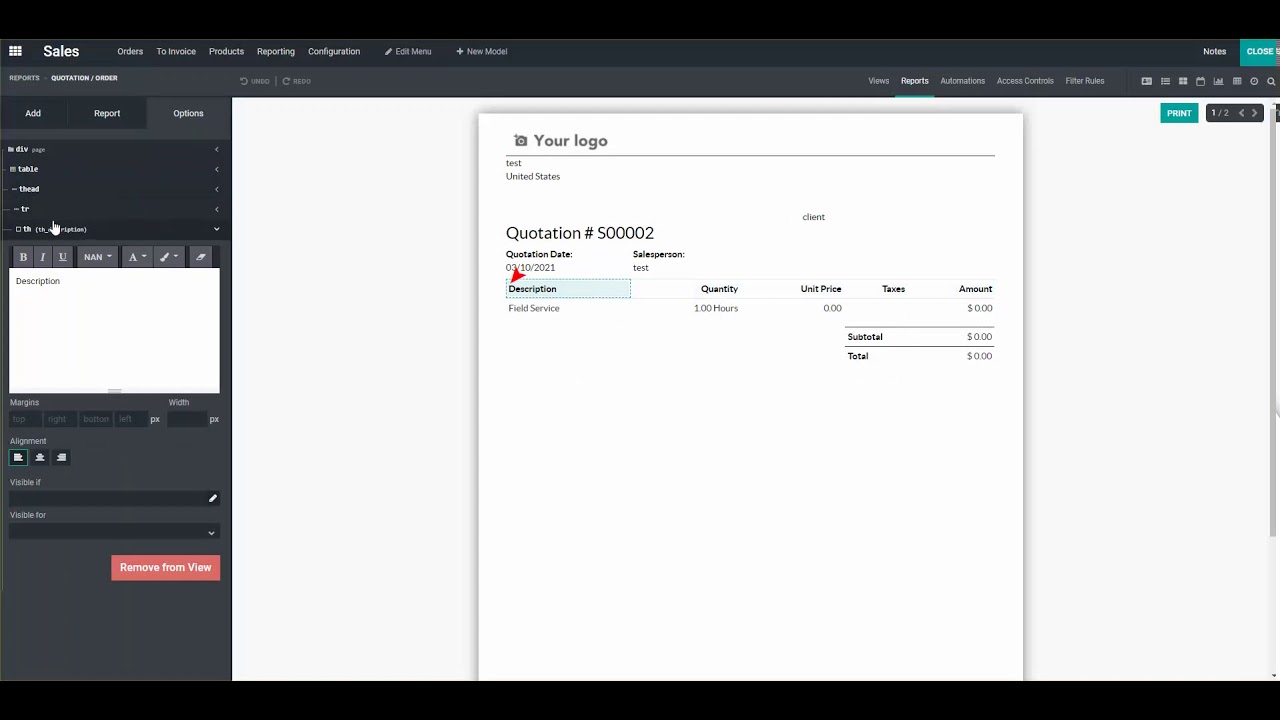Expand the tr node chevron
This screenshot has width=1280, height=720.
tap(216, 209)
